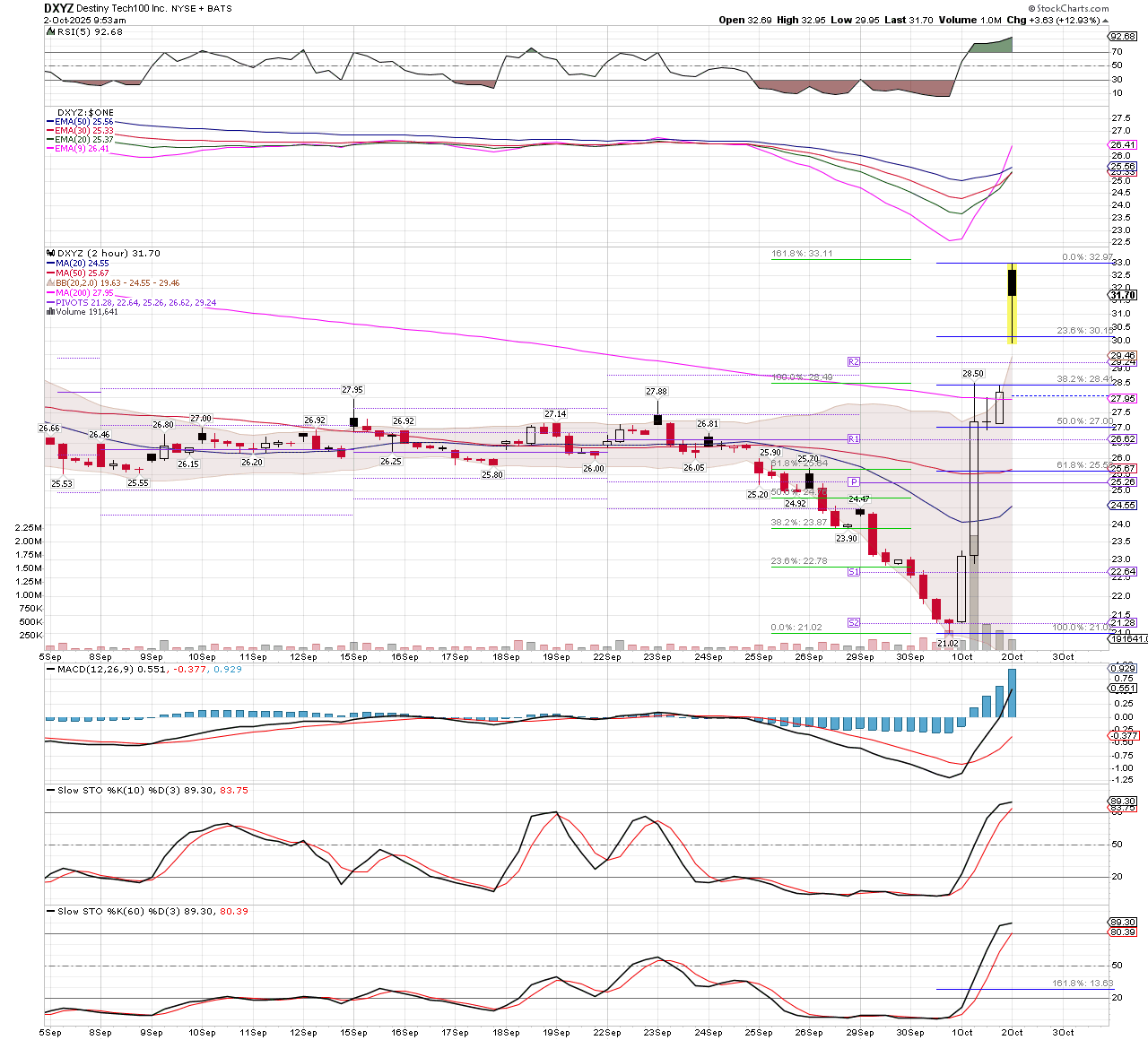Image resolution: width=1148 pixels, height=1040 pixels.
Task: Click the Bollinger Bands legend icon
Action: coord(50,283)
